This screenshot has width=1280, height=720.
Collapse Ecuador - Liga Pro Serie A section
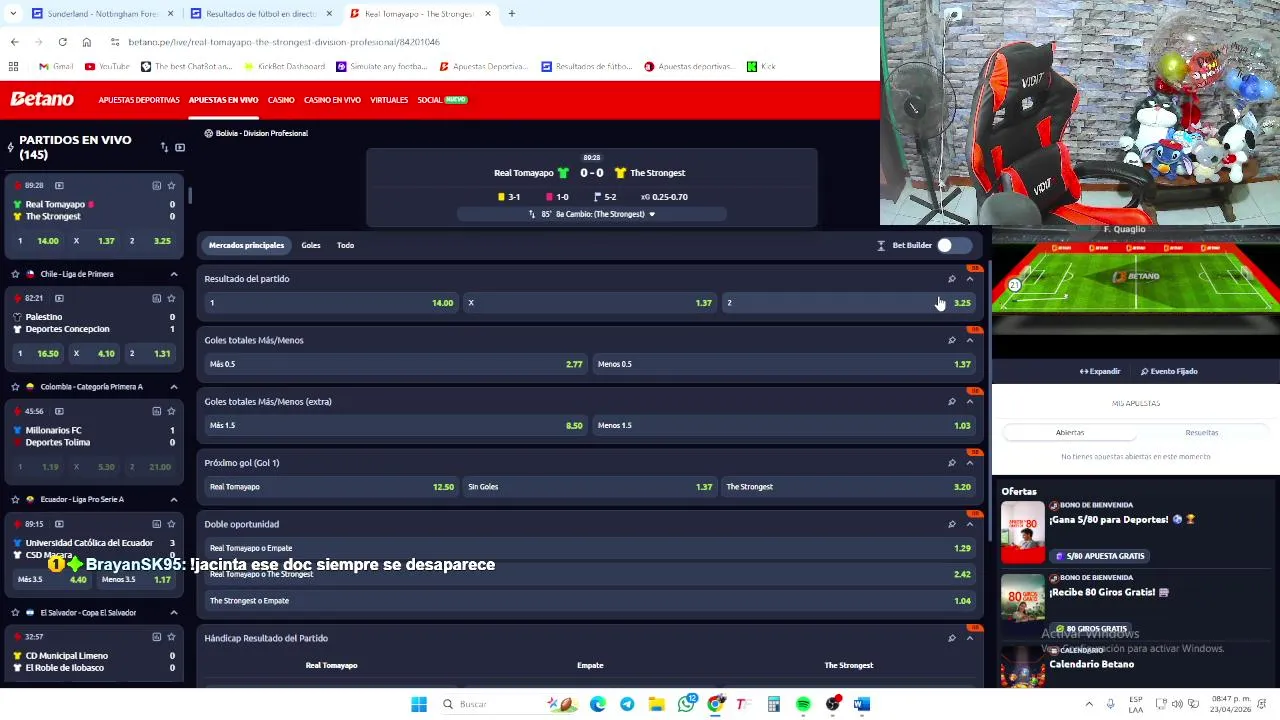tap(174, 499)
